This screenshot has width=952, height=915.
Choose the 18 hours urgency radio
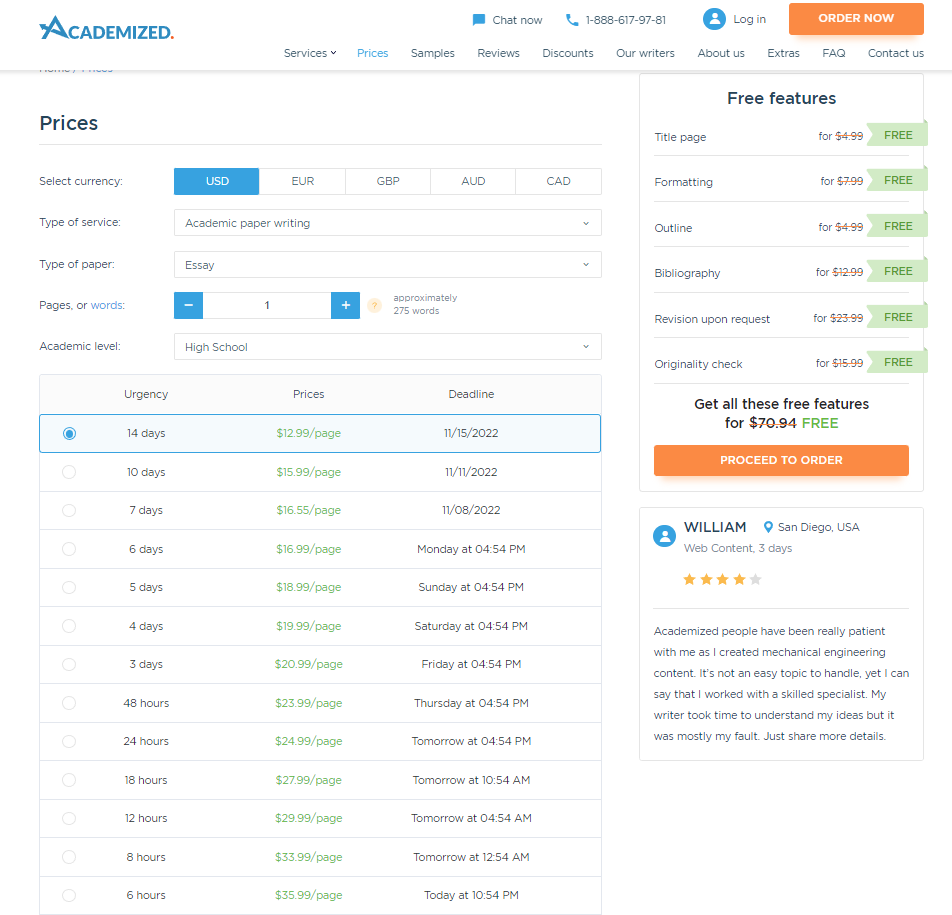69,780
